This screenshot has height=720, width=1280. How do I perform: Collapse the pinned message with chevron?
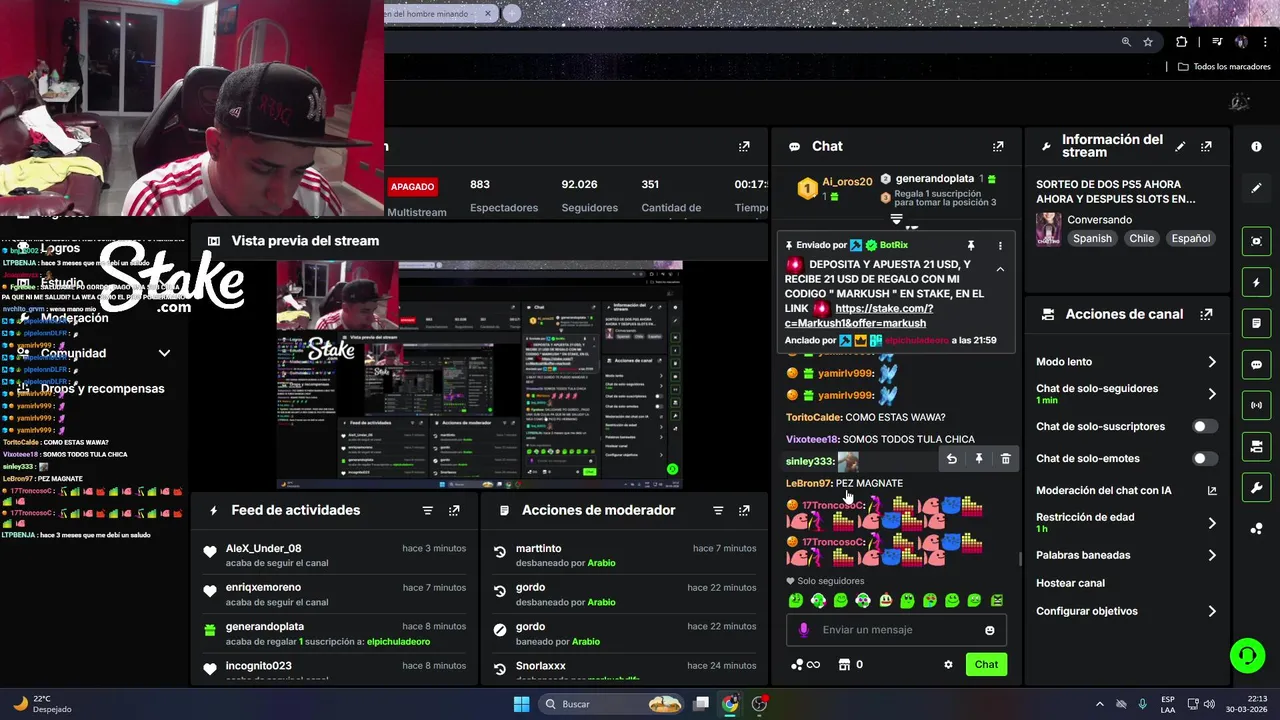[1000, 269]
